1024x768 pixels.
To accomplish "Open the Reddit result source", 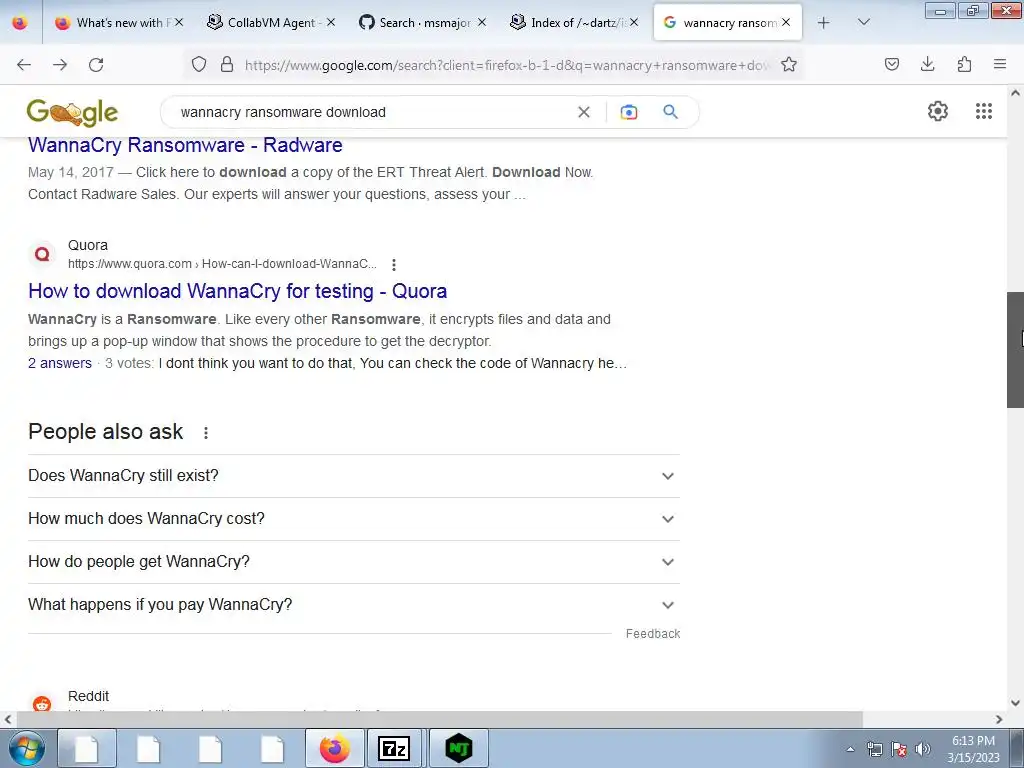I will 88,696.
